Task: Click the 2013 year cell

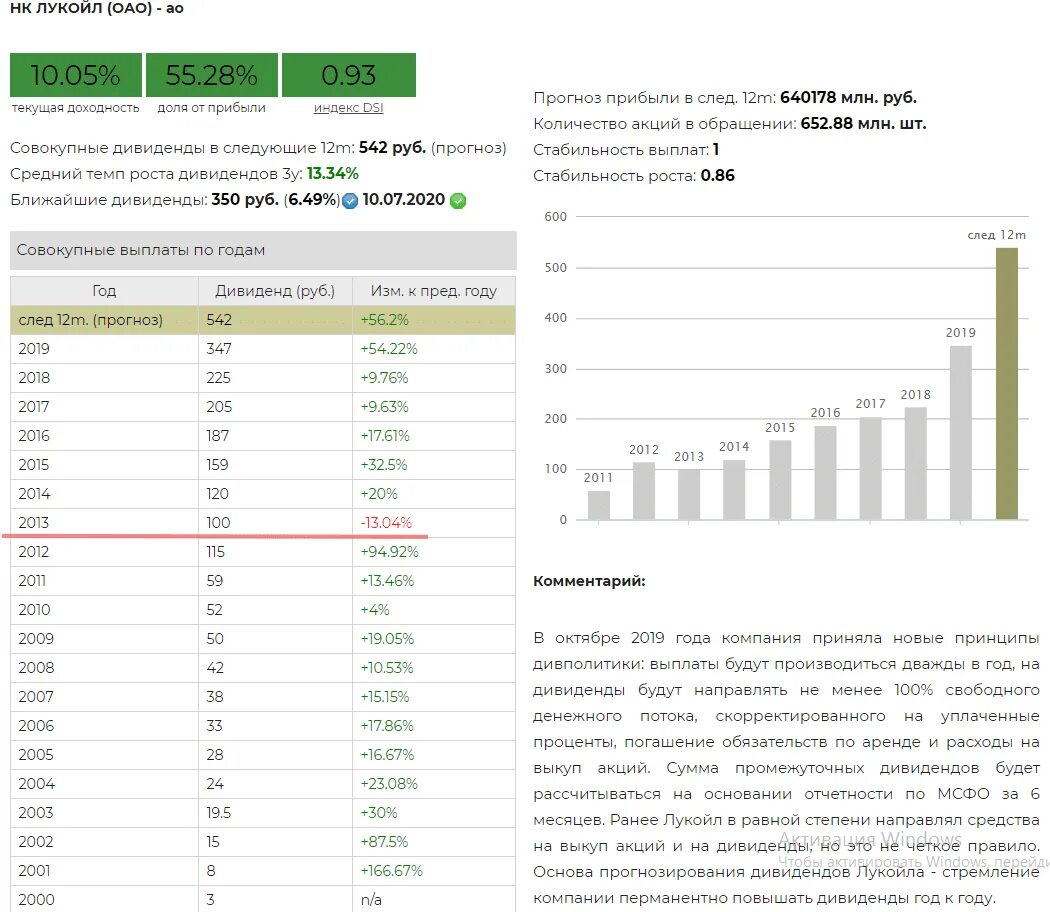Action: click(104, 523)
